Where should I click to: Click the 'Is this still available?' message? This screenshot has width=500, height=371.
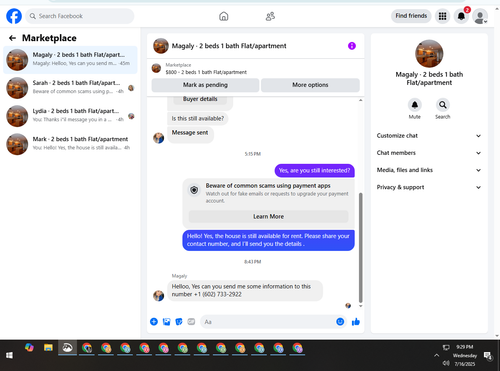point(198,118)
